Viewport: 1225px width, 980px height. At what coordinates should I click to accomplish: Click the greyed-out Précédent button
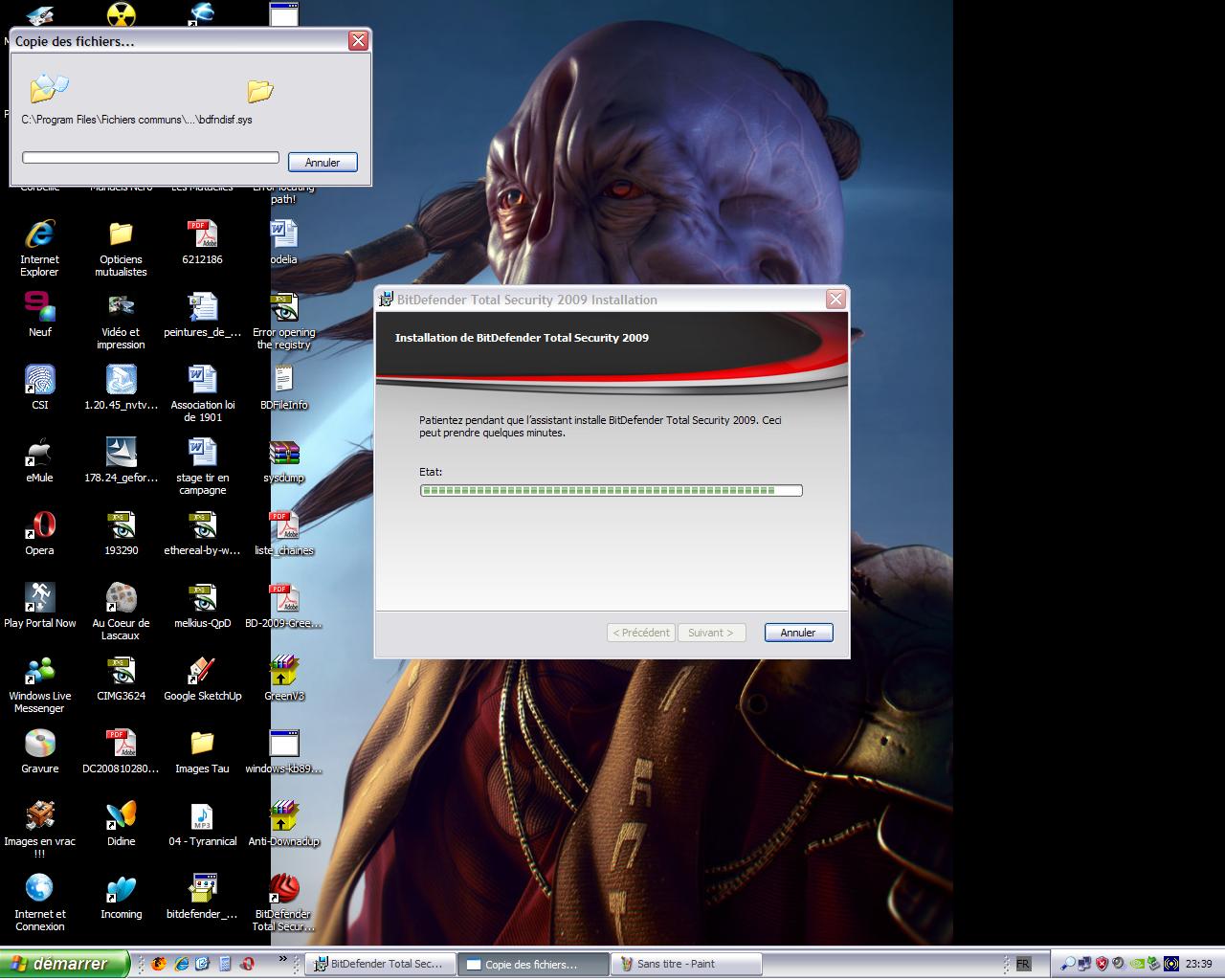click(x=641, y=633)
